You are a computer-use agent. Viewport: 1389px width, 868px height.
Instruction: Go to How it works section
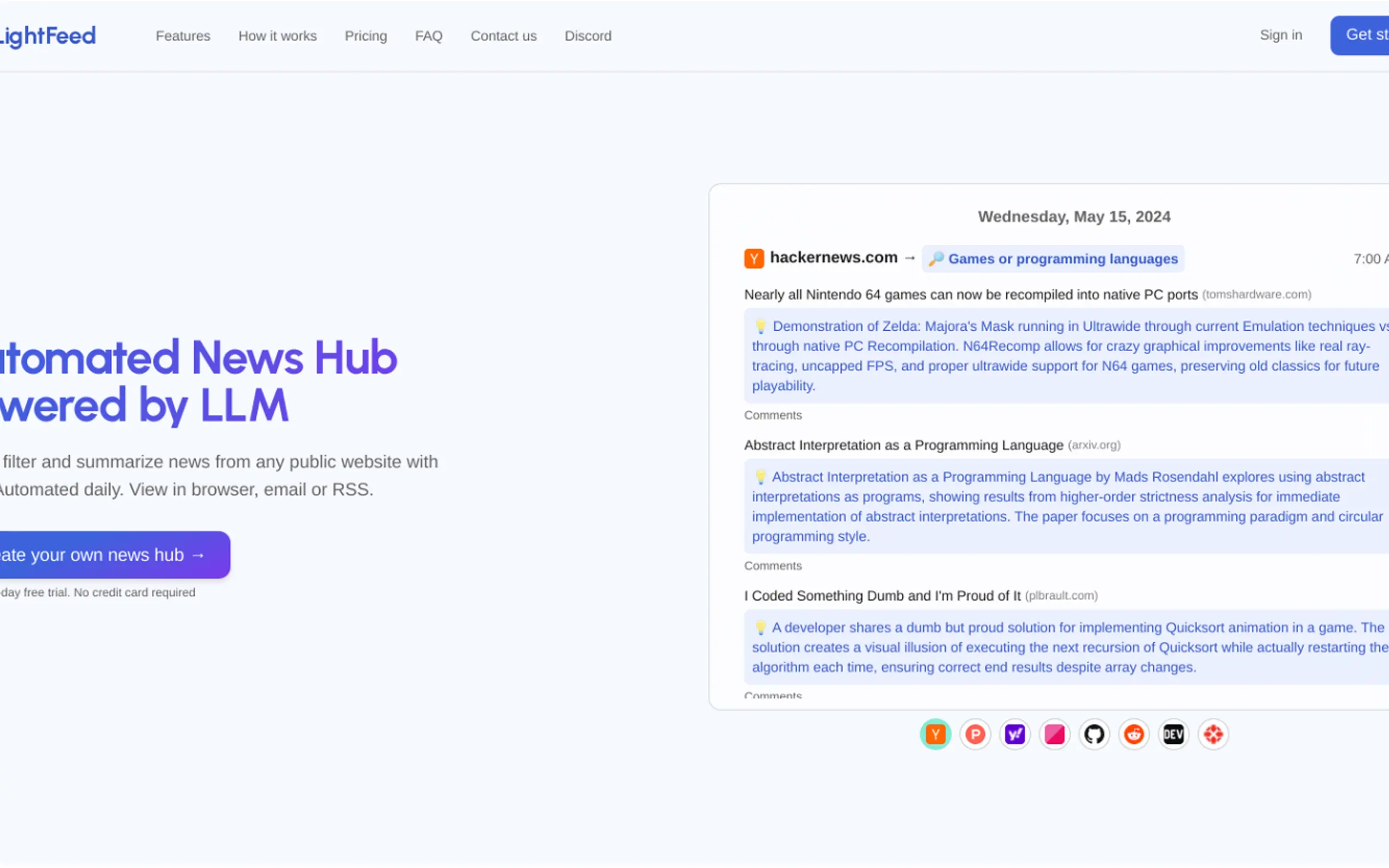coord(277,36)
